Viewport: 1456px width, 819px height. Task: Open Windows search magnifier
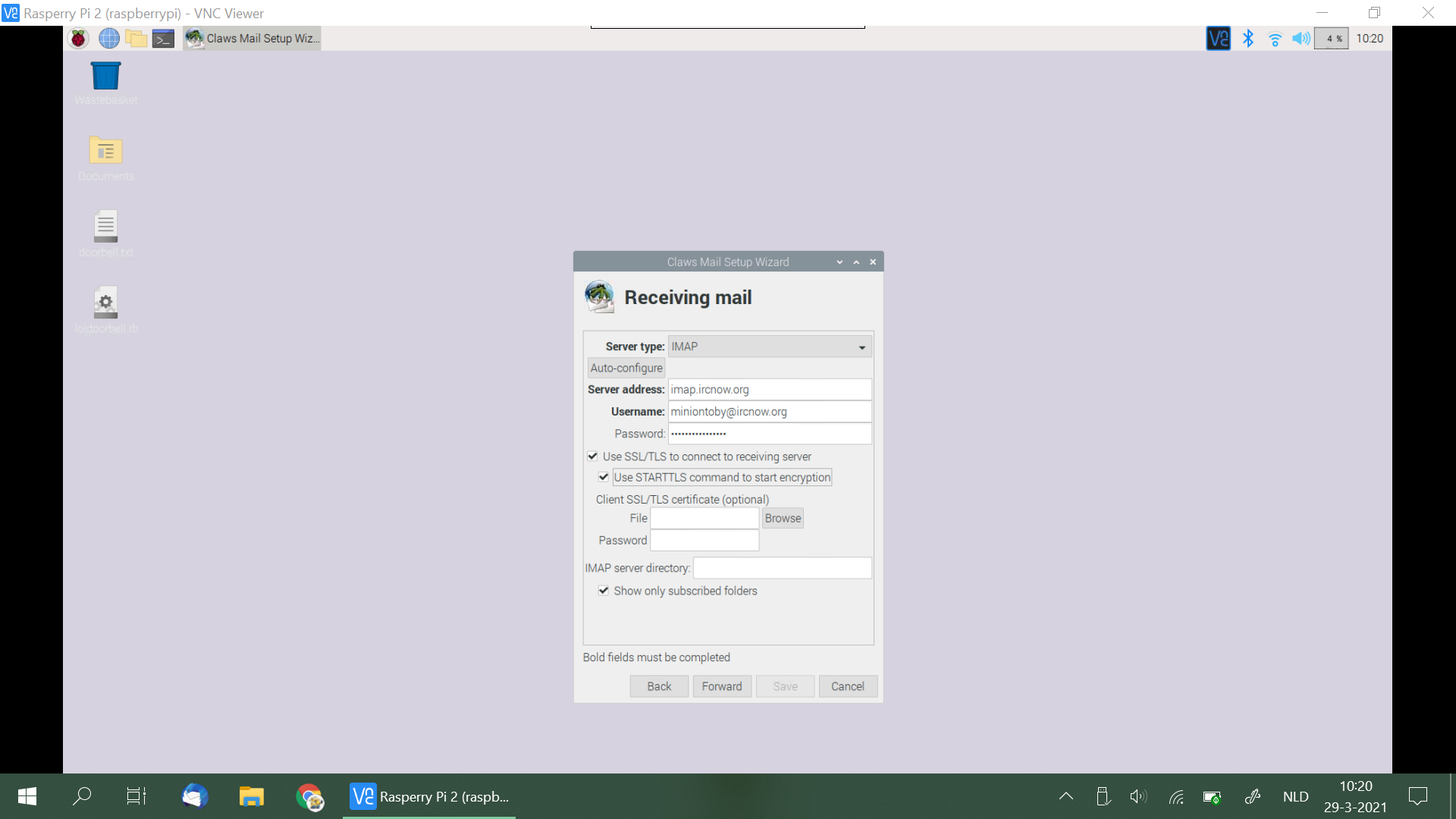click(82, 796)
